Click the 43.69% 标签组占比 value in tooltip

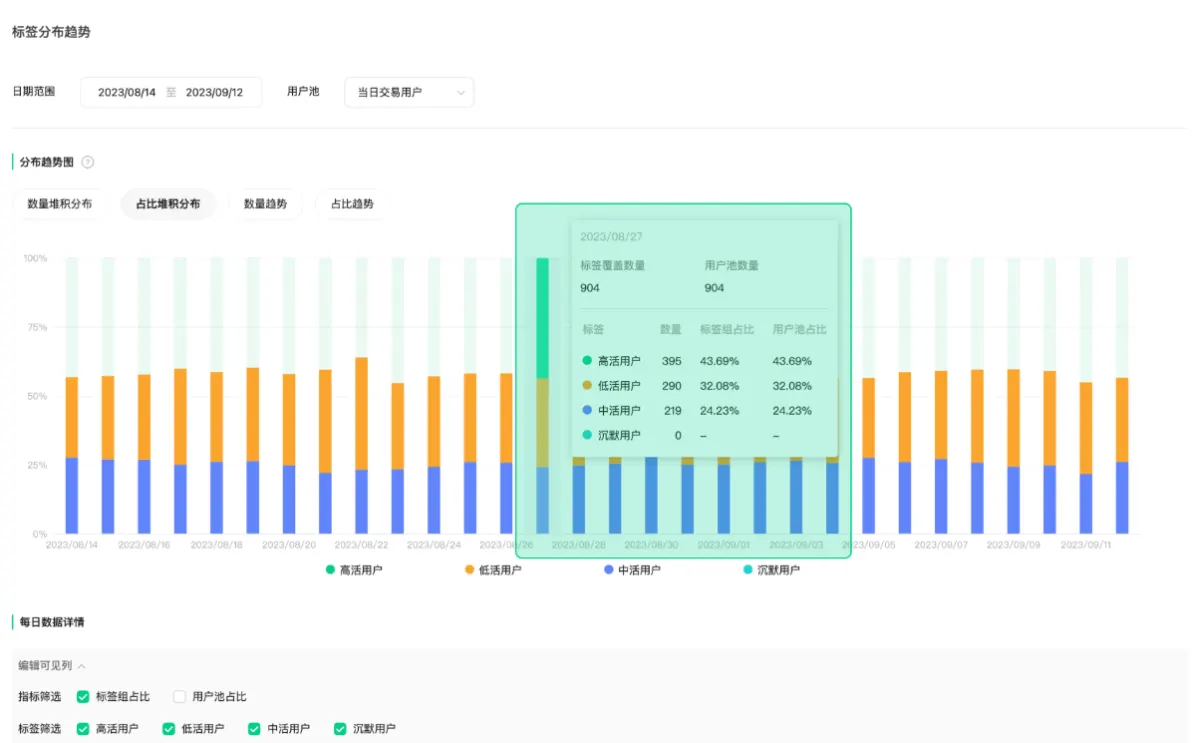tap(719, 361)
